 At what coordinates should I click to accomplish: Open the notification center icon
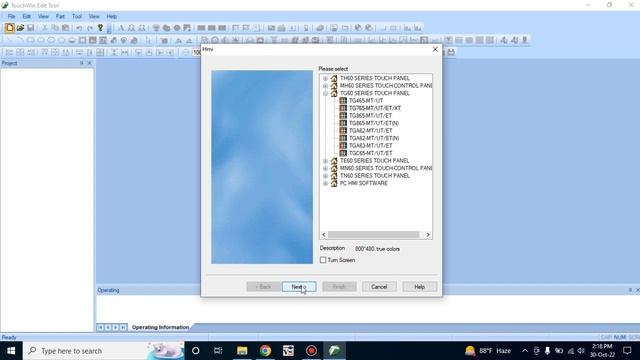click(627, 351)
